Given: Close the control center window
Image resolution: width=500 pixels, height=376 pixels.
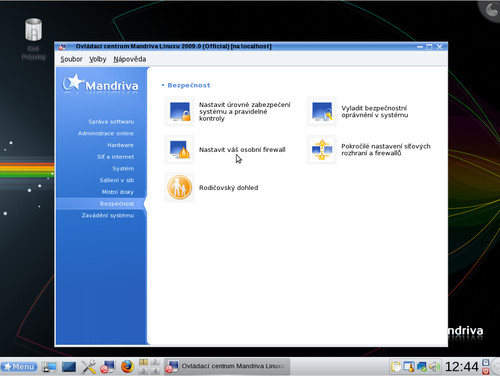Looking at the screenshot, I should click(440, 47).
